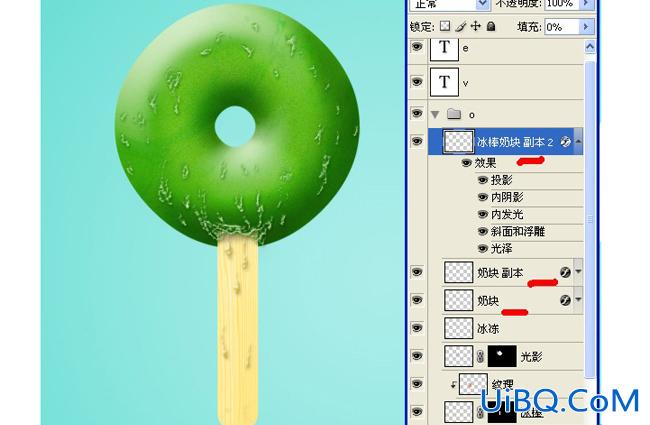Click the 不透明度 opacity value field
This screenshot has width=650, height=425.
(563, 4)
